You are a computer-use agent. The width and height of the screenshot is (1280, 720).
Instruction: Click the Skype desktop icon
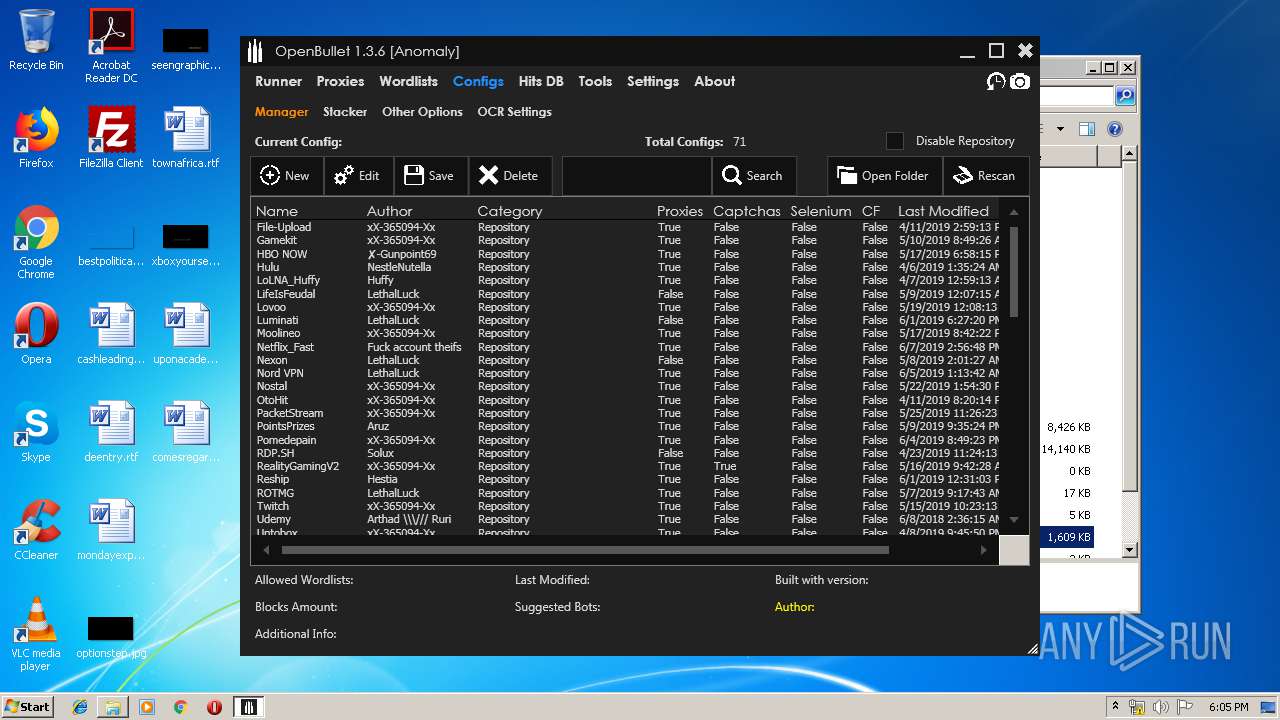coord(36,432)
